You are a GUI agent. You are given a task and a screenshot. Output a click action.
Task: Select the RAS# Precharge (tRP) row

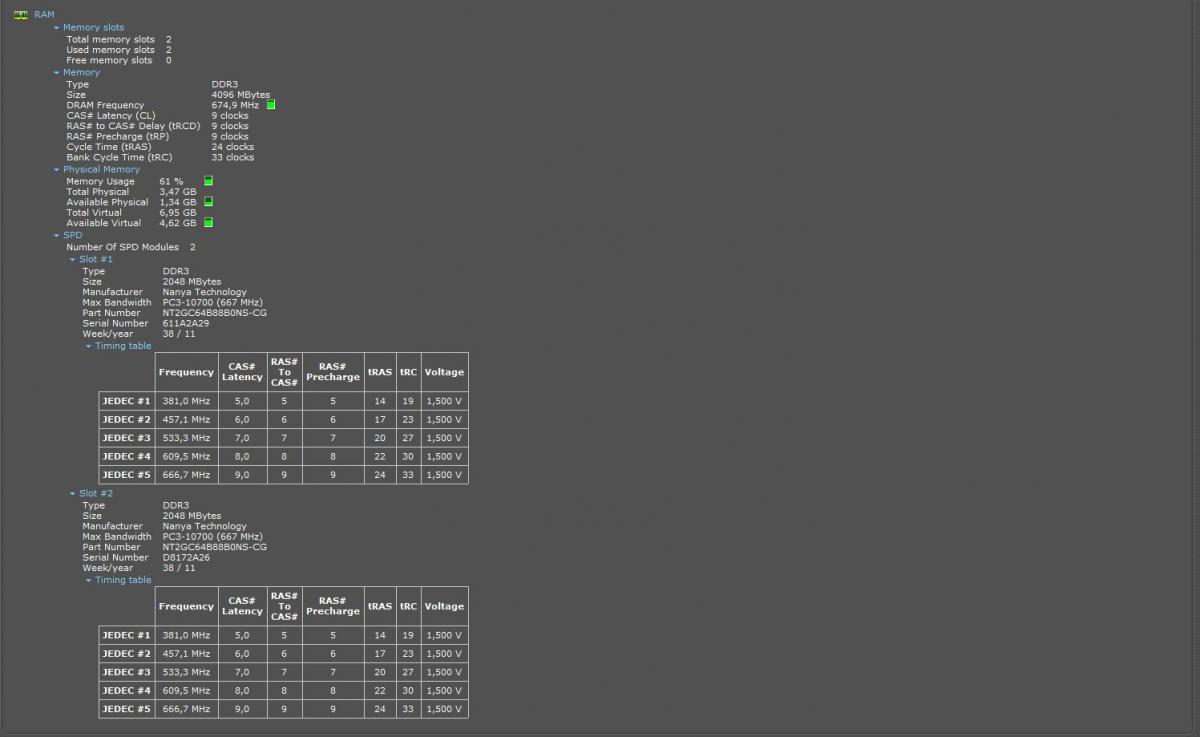point(157,137)
